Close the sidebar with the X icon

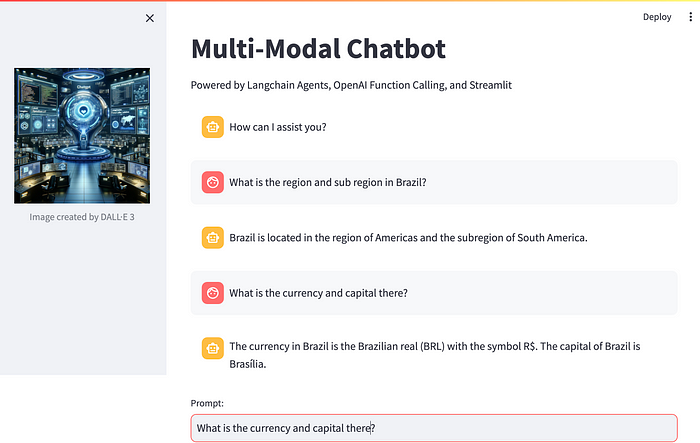[150, 18]
